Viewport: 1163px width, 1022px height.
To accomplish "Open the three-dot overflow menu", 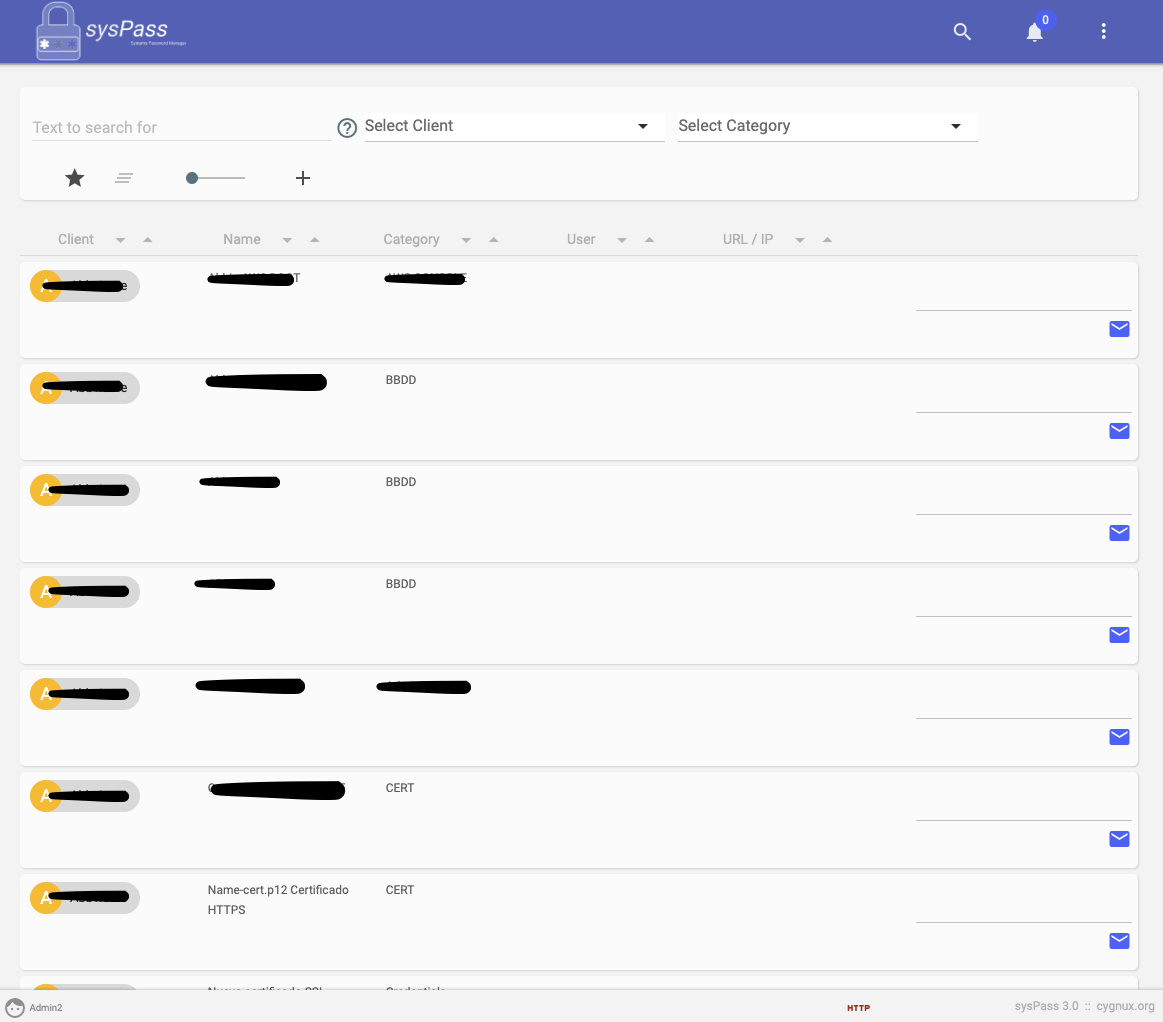I will (x=1103, y=31).
